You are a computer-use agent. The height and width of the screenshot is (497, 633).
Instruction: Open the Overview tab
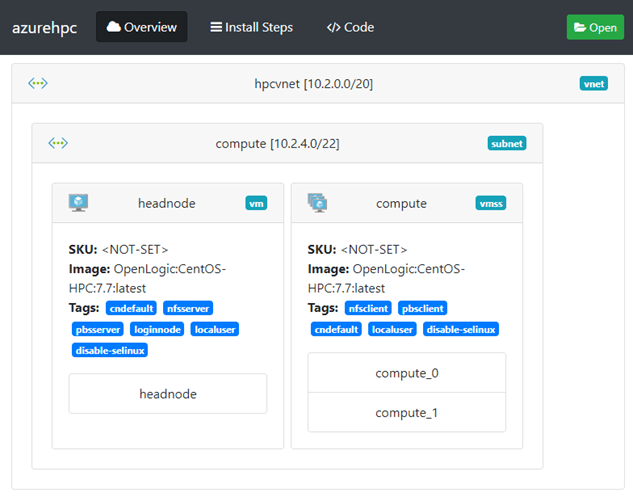[x=141, y=27]
